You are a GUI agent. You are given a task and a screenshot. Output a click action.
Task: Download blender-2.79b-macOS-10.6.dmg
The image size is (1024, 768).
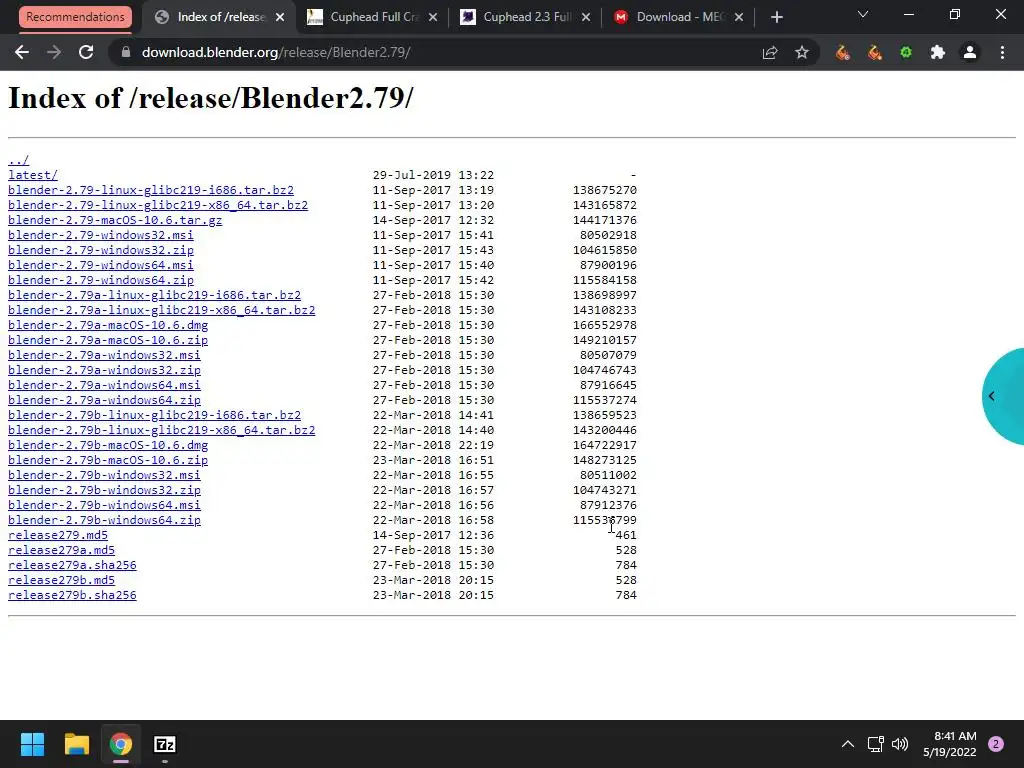tap(108, 445)
